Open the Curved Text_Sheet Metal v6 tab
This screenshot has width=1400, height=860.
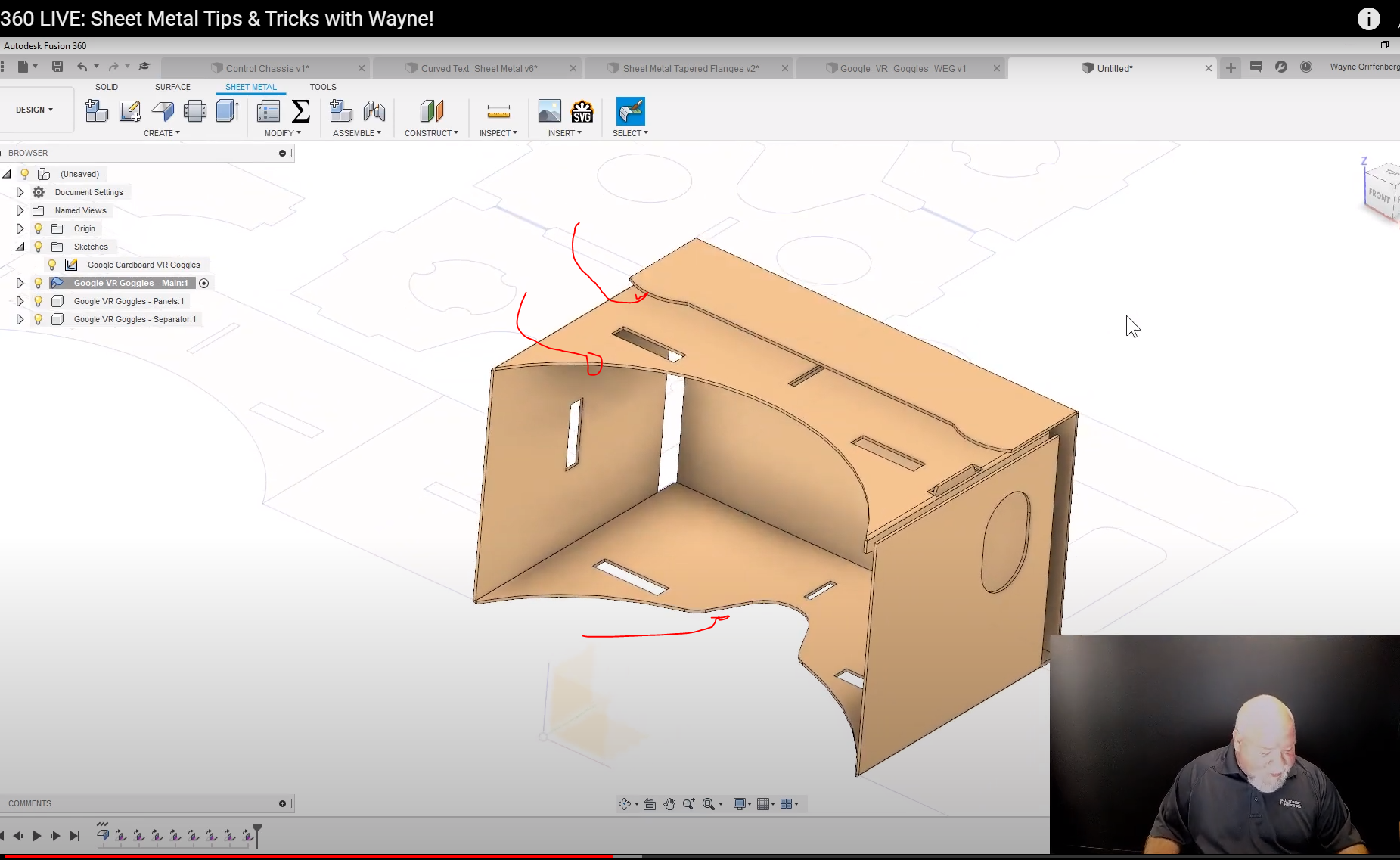[x=478, y=68]
